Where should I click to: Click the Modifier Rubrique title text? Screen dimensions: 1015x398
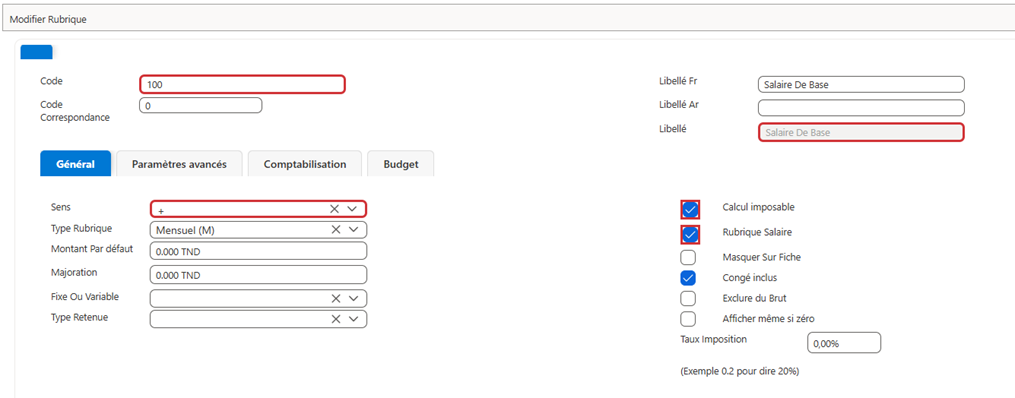(48, 19)
